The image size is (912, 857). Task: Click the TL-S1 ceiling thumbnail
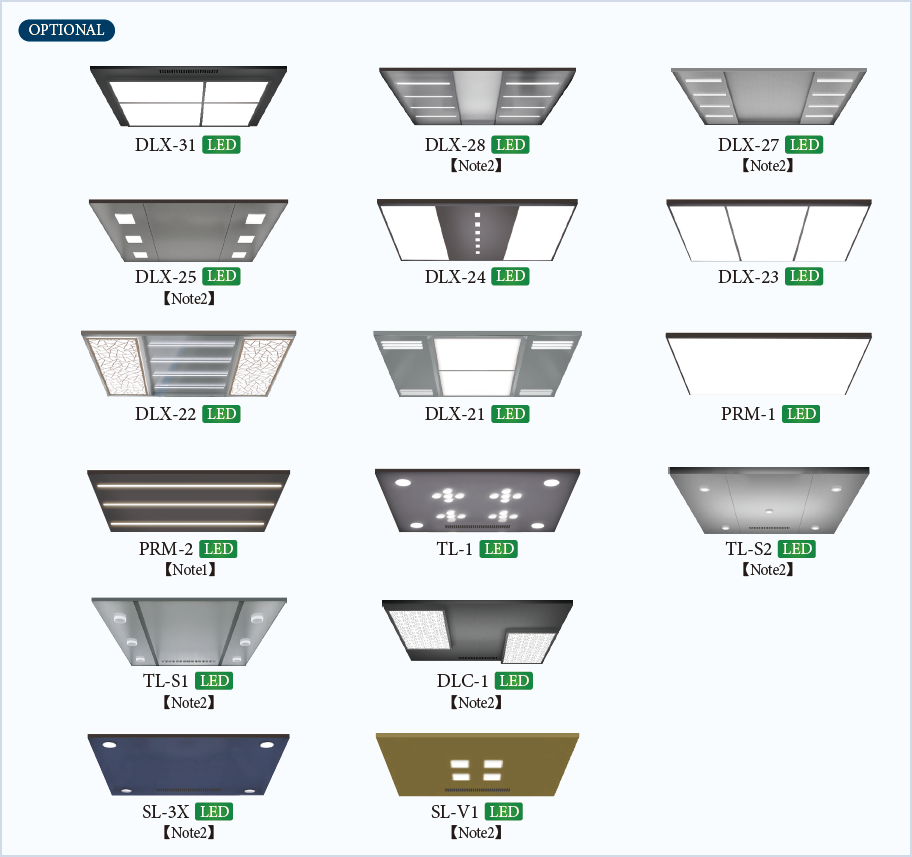click(189, 632)
